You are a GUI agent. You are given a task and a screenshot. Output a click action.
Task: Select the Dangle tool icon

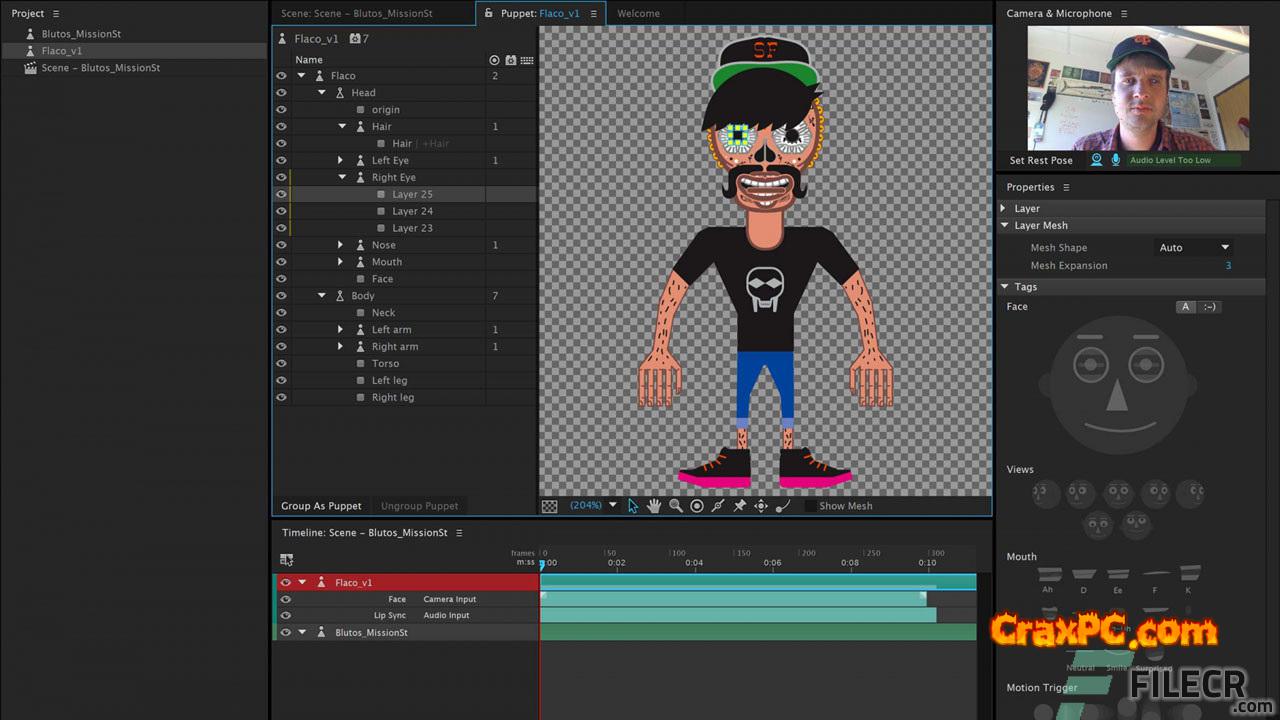pyautogui.click(x=783, y=506)
